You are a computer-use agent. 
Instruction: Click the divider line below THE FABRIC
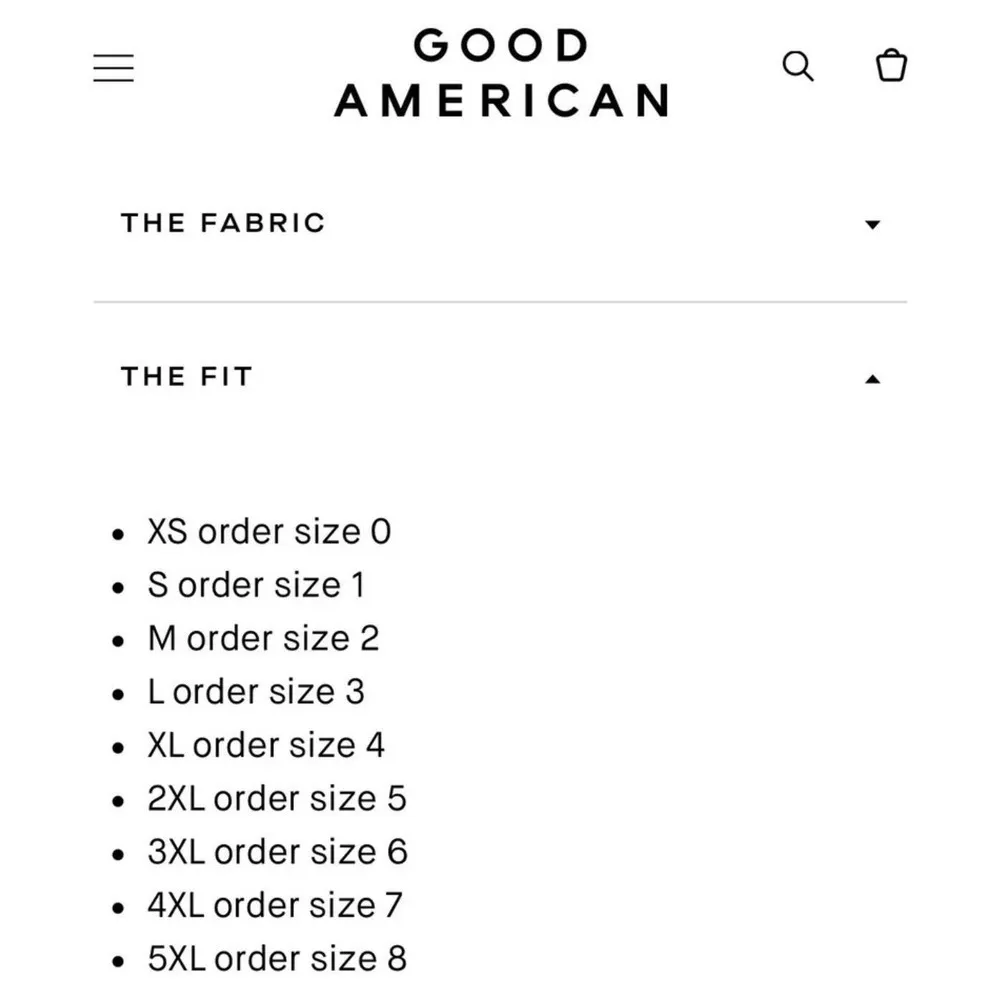click(500, 300)
